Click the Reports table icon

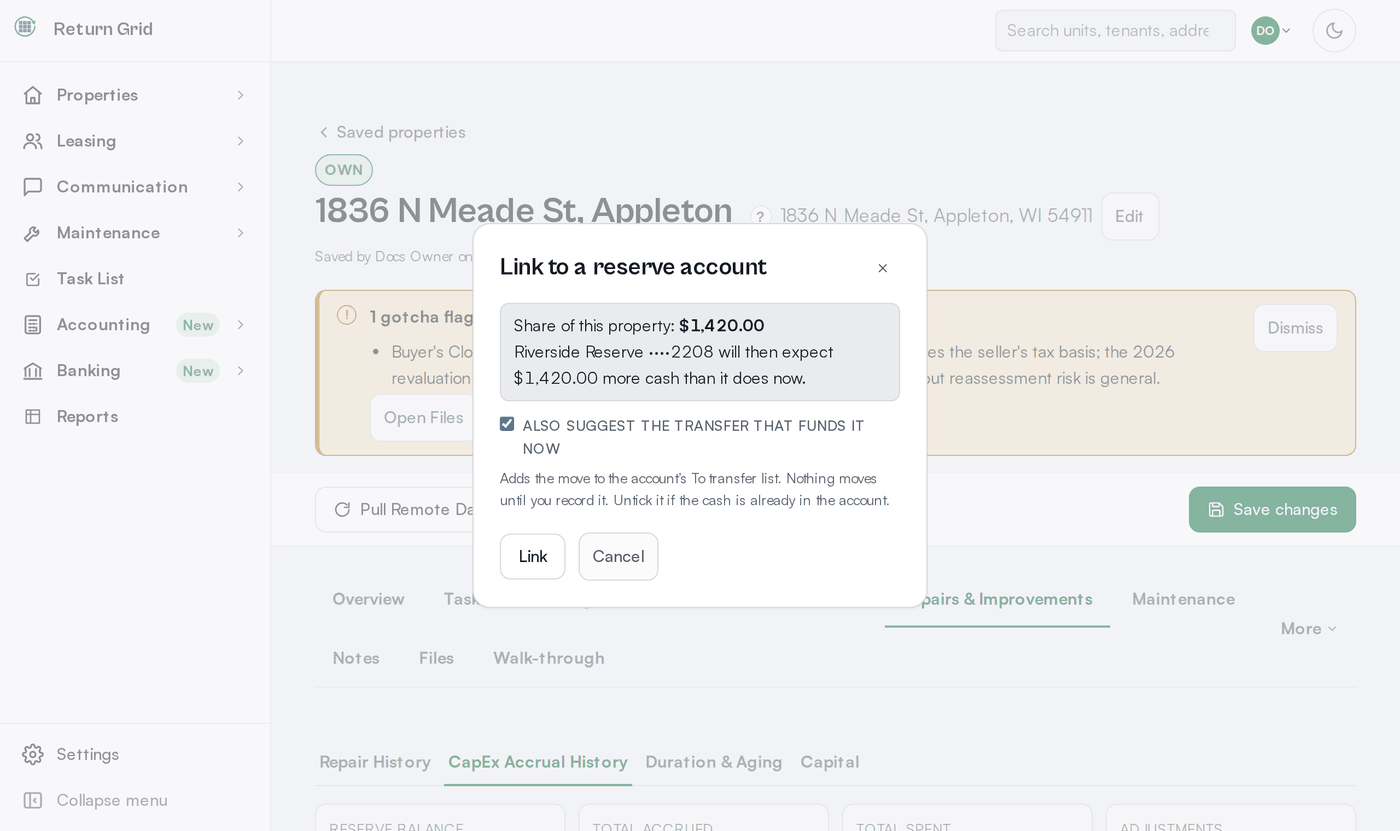(x=33, y=417)
